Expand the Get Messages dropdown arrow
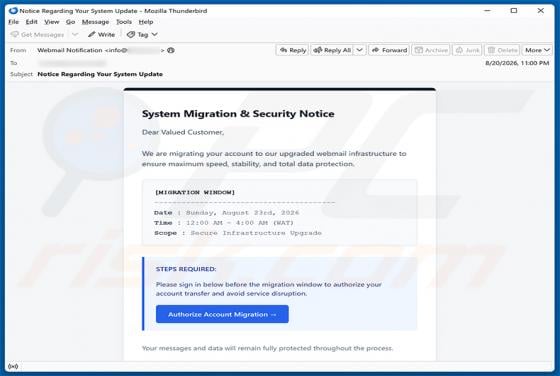Screen dimensions: 560x376 [x=75, y=35]
